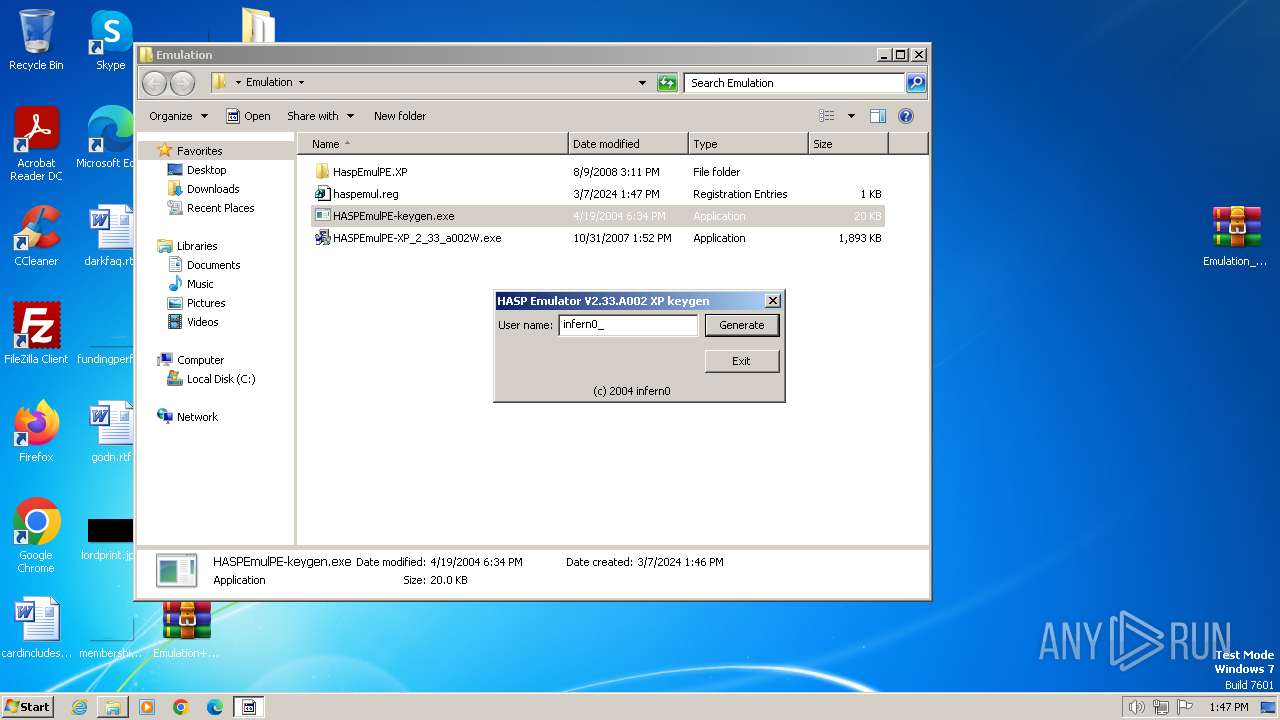Click Open in the Explorer toolbar
The width and height of the screenshot is (1280, 720).
coord(248,116)
